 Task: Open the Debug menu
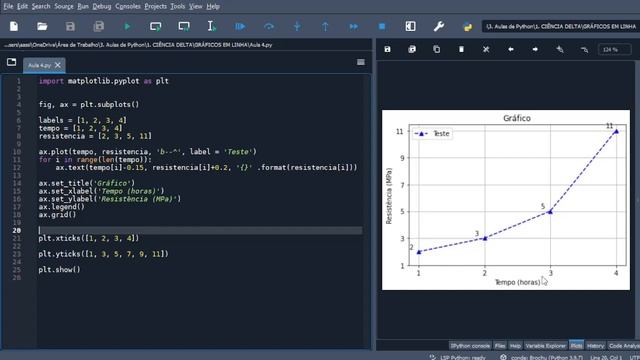102,7
